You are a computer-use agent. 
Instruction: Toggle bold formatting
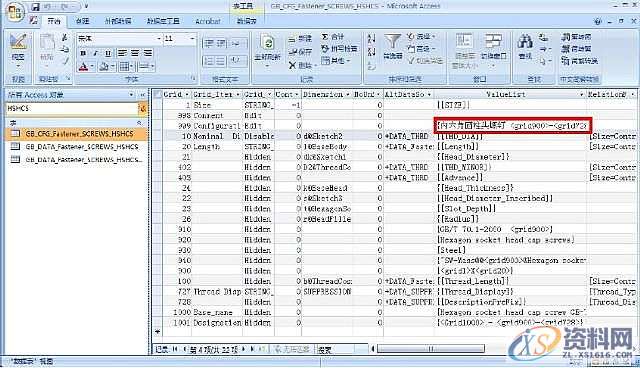84,53
